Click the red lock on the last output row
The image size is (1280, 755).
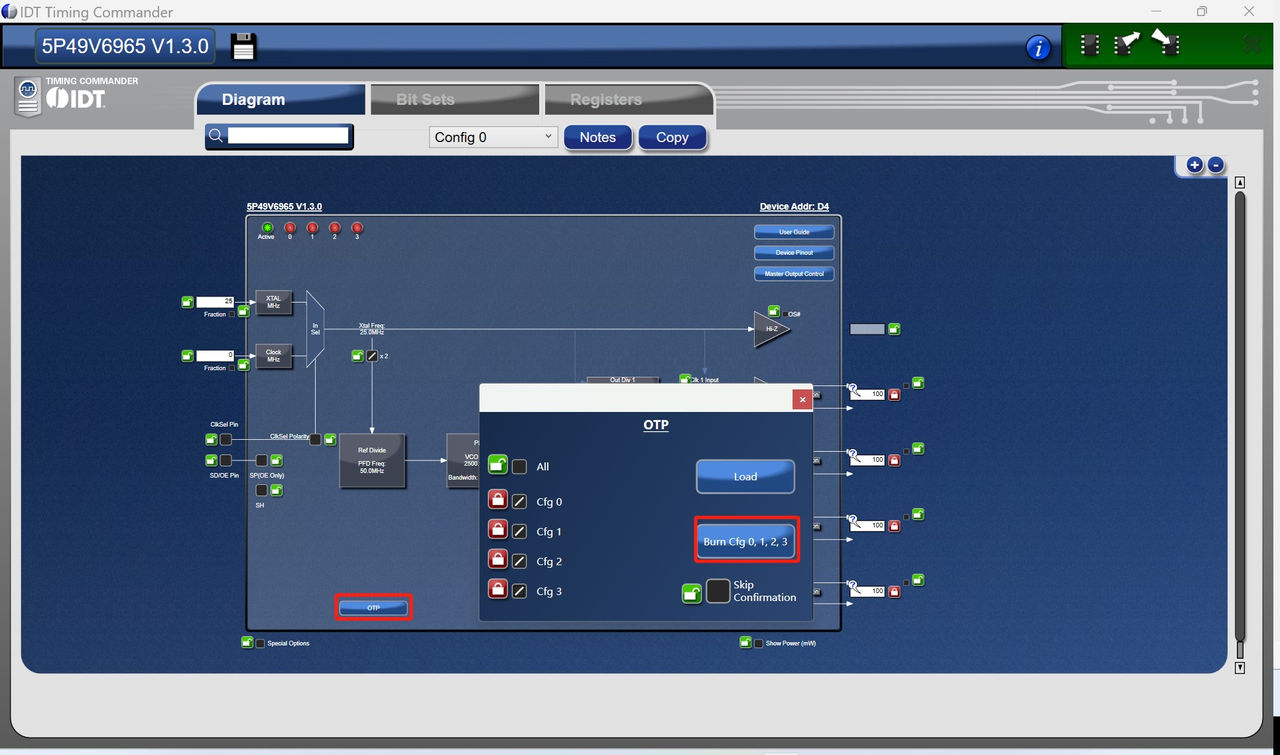[x=894, y=591]
